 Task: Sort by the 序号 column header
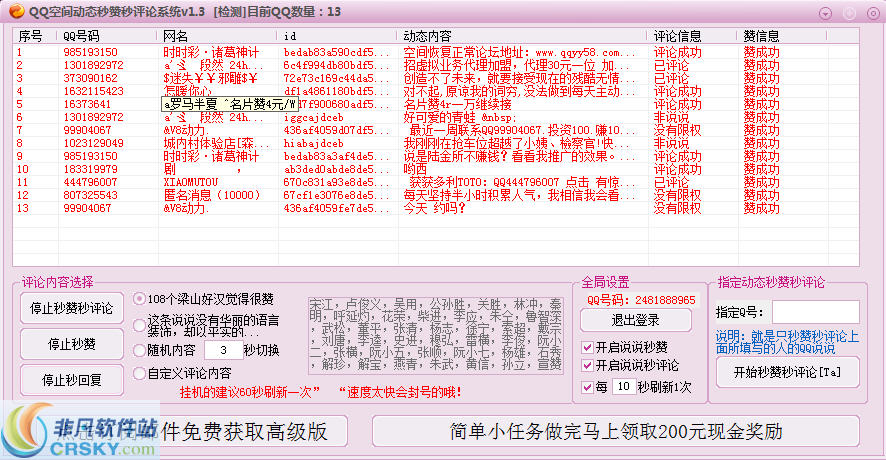point(34,36)
